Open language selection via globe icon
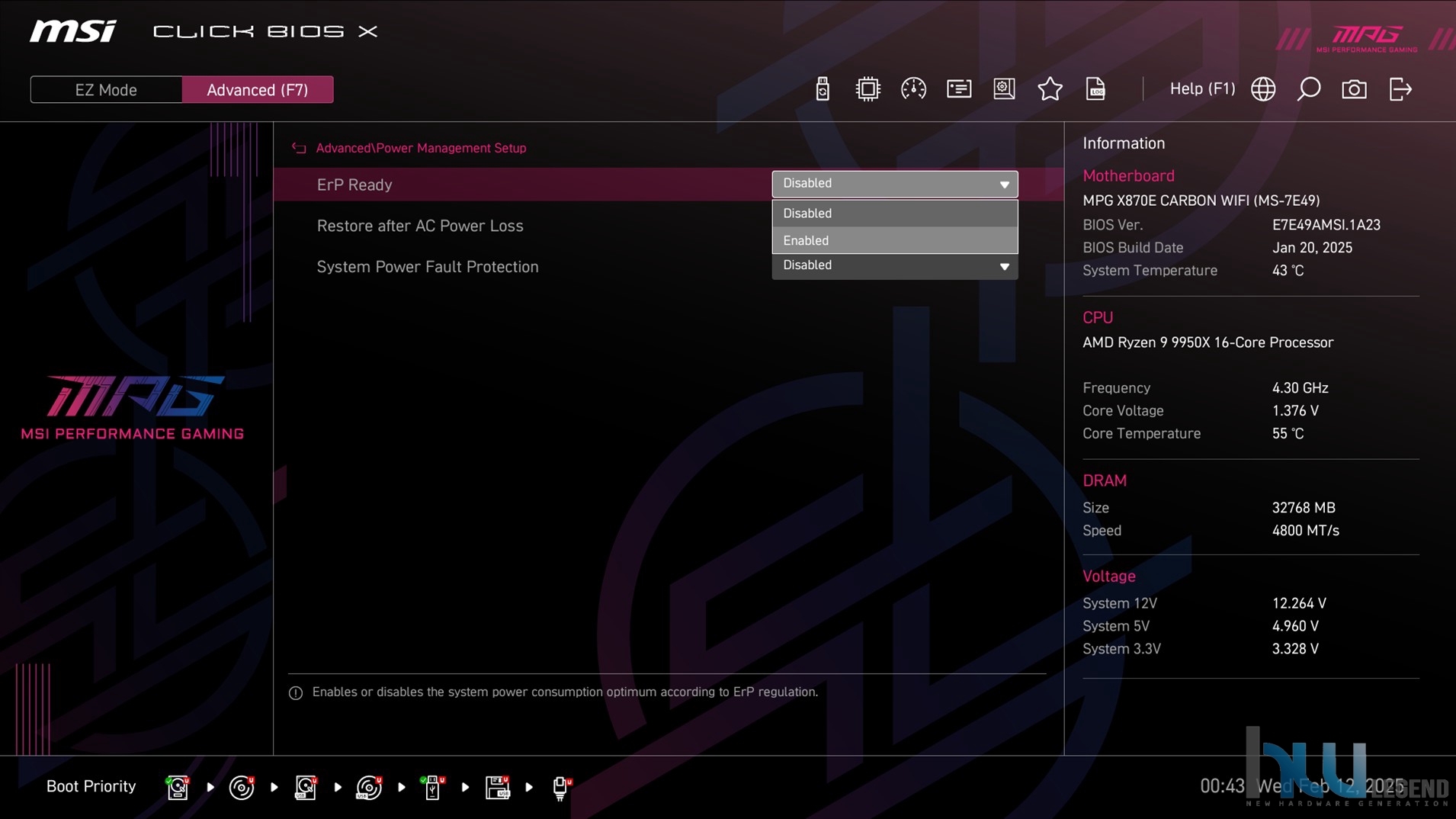The width and height of the screenshot is (1456, 819). pos(1263,89)
